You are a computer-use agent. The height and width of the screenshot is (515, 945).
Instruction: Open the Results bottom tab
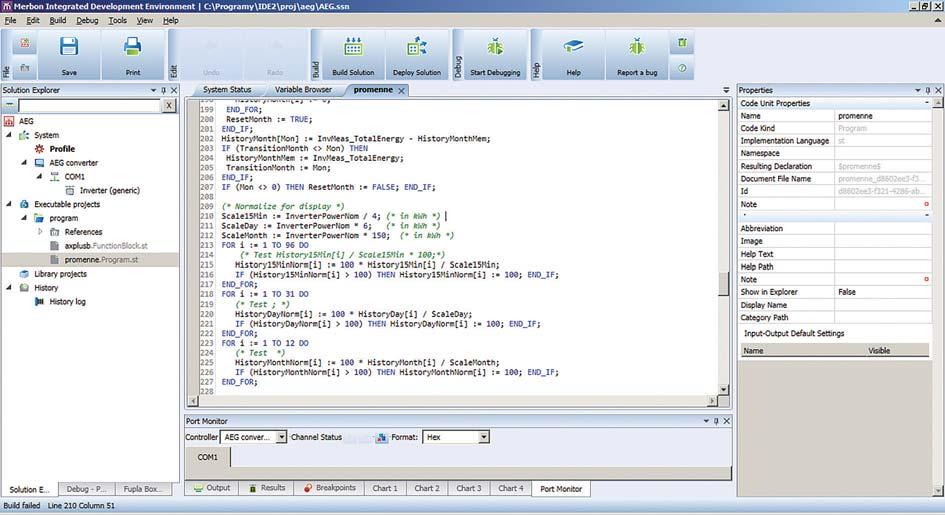(x=267, y=488)
